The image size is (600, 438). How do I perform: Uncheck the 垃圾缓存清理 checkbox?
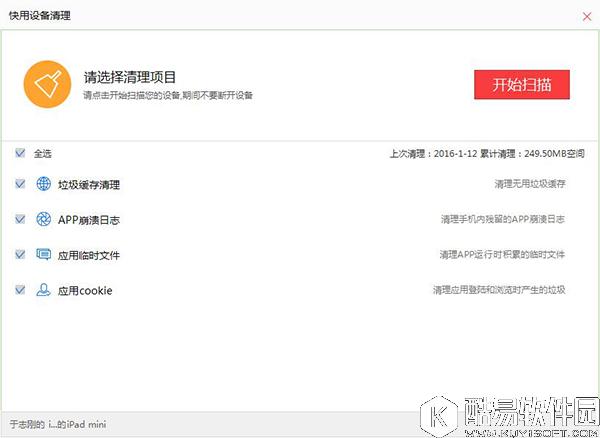click(x=20, y=184)
